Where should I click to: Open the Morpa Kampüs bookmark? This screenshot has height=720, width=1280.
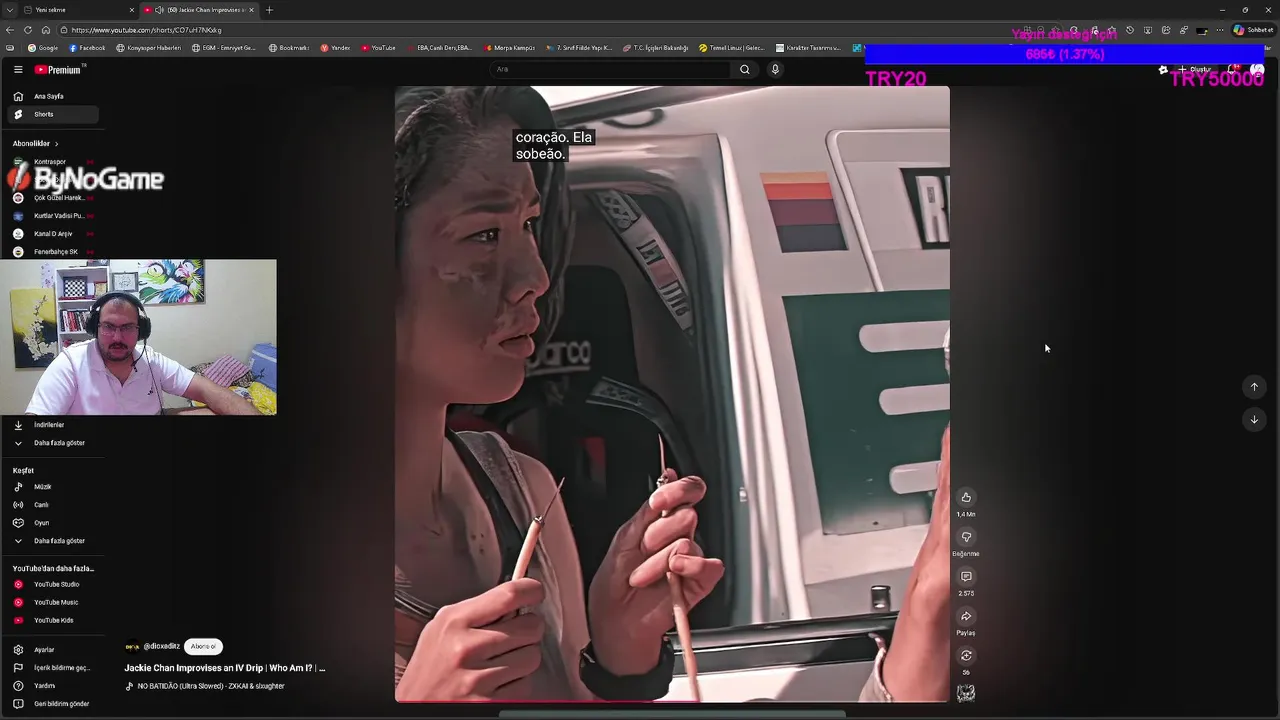[511, 48]
